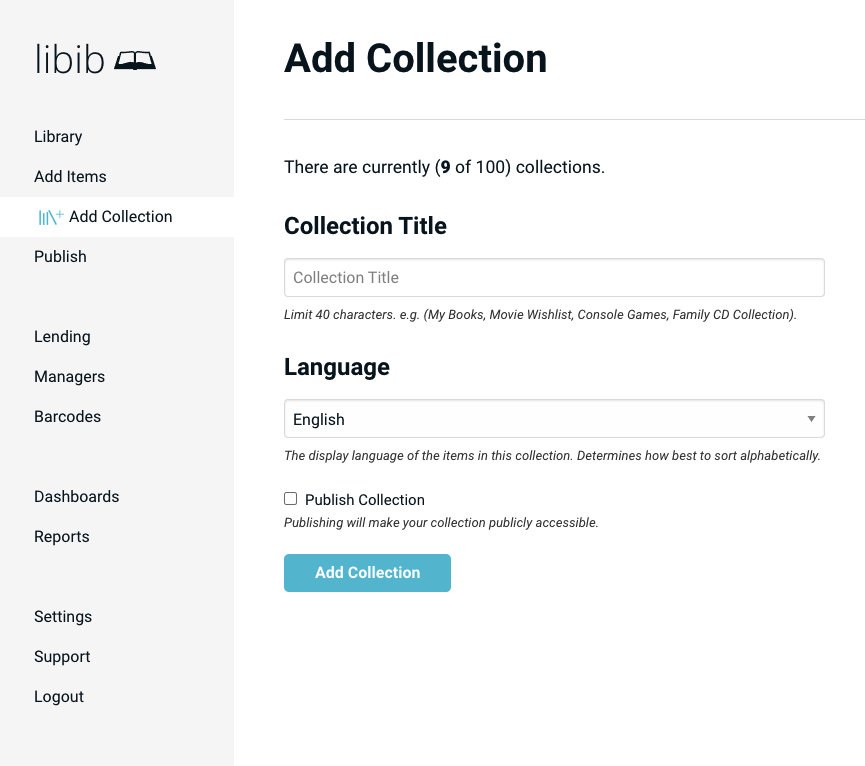Select the Add Collection sidebar icon

click(51, 216)
